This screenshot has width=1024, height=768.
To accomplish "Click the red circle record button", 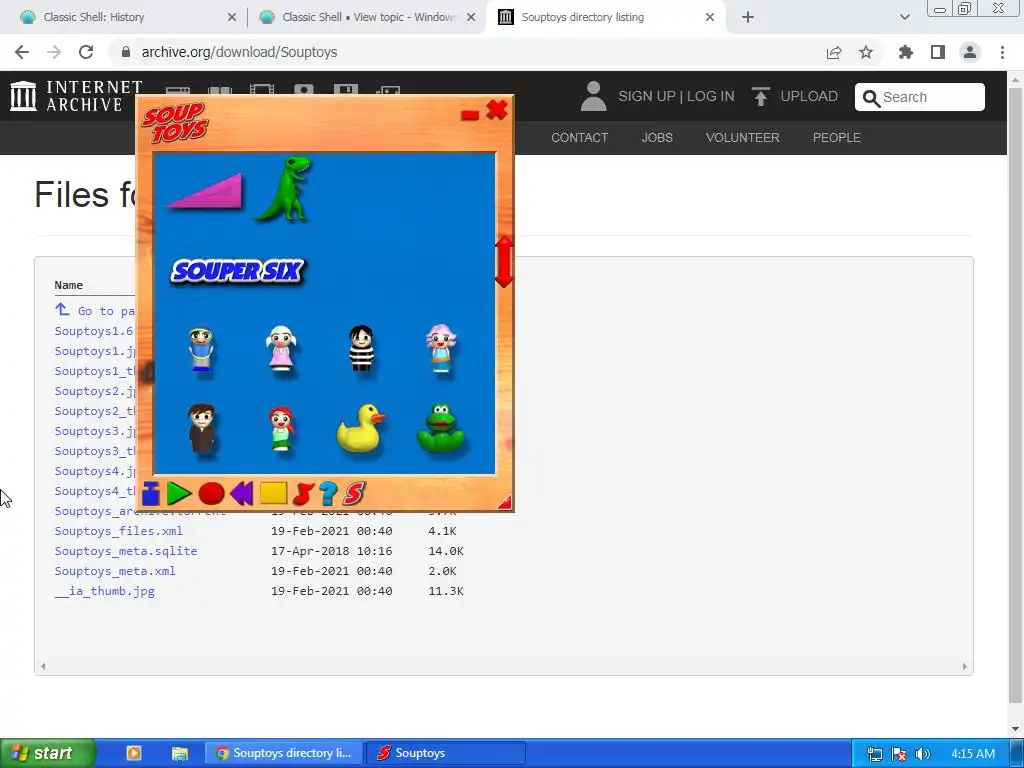I will [x=211, y=494].
